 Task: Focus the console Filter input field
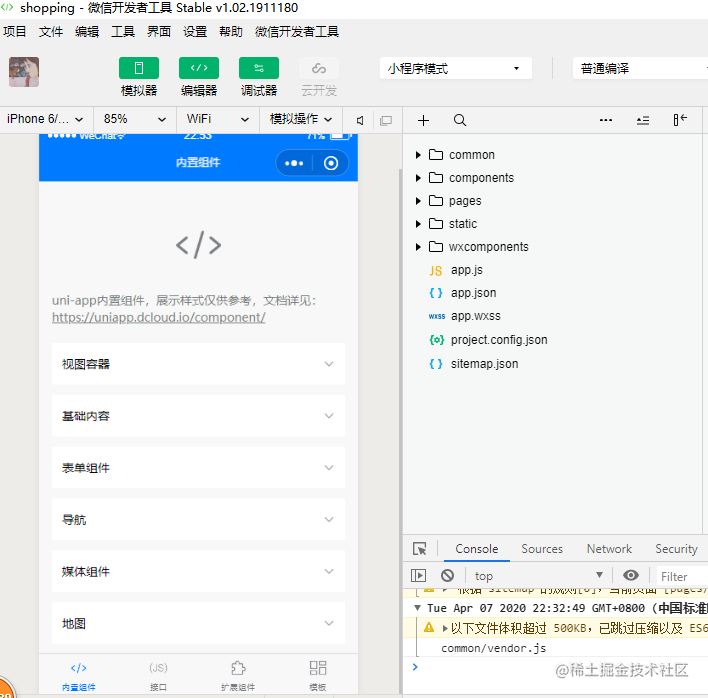(x=682, y=577)
